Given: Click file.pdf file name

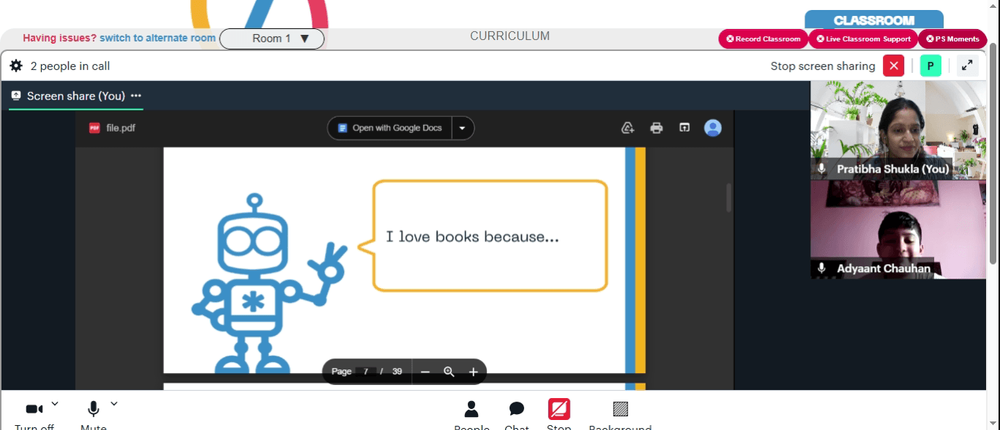Looking at the screenshot, I should tap(121, 128).
